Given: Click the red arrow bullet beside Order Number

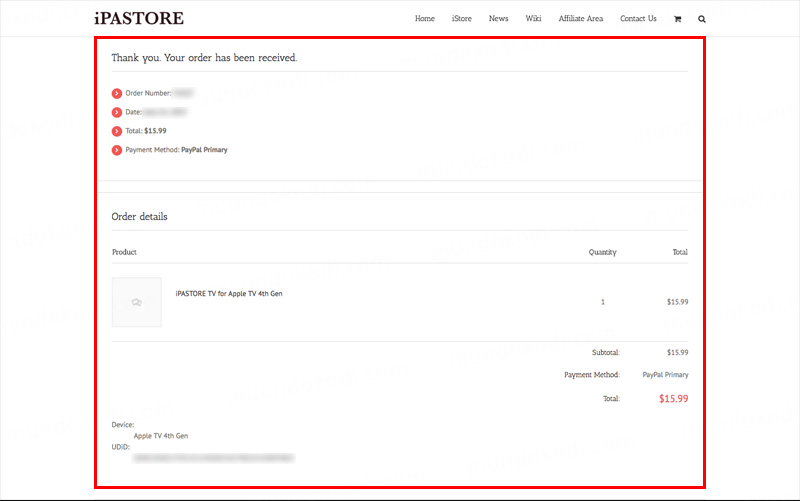Looking at the screenshot, I should click(x=117, y=93).
